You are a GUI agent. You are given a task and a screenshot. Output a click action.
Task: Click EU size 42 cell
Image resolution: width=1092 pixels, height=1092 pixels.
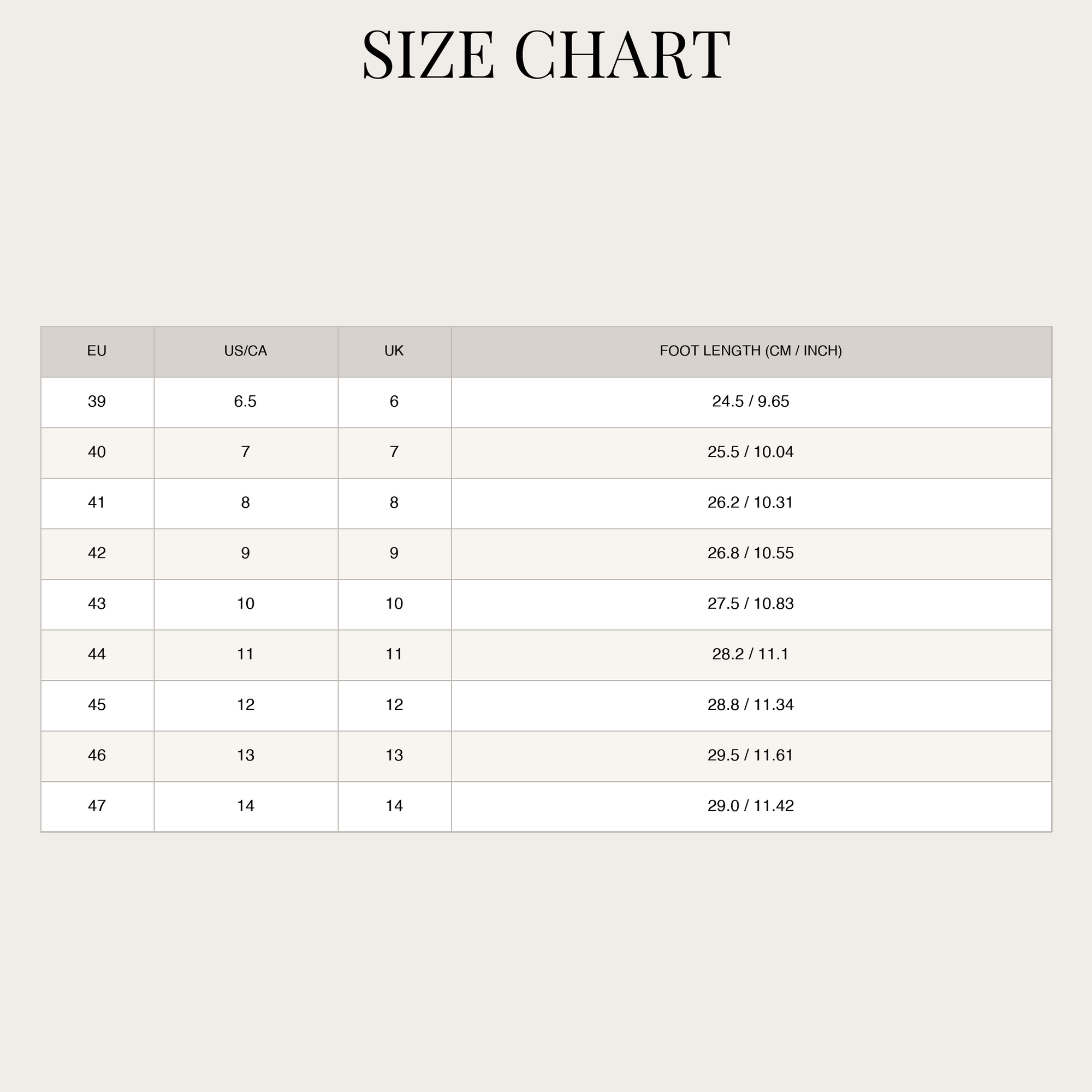(97, 553)
